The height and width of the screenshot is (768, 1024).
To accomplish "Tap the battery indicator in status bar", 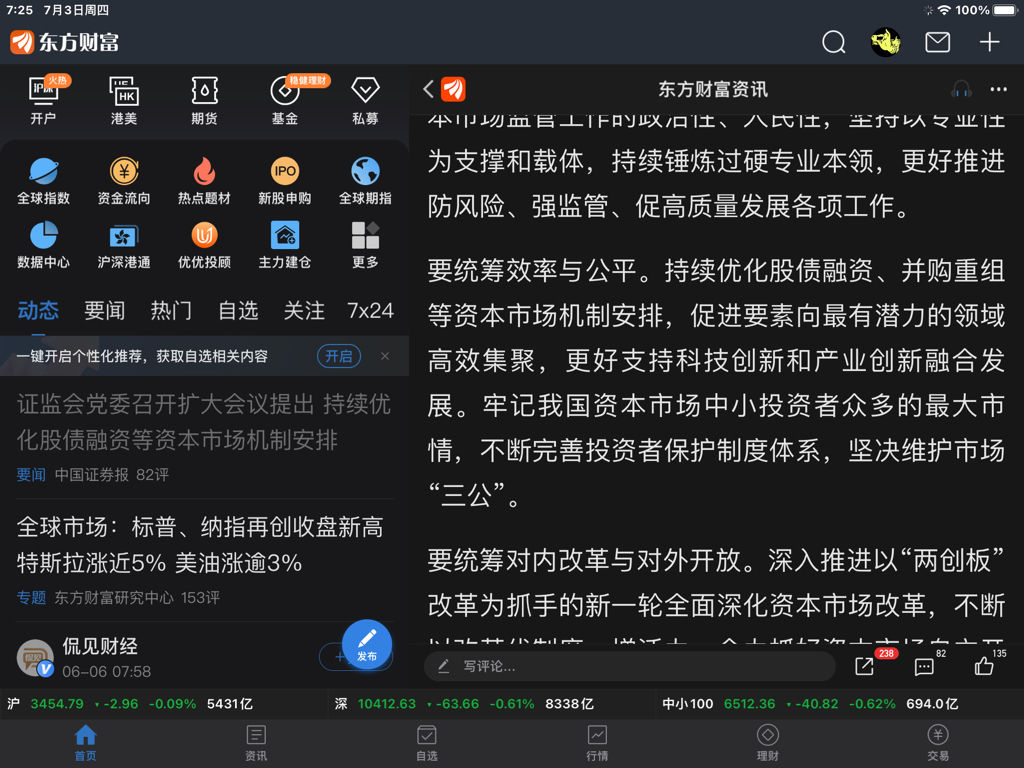I will point(1005,10).
